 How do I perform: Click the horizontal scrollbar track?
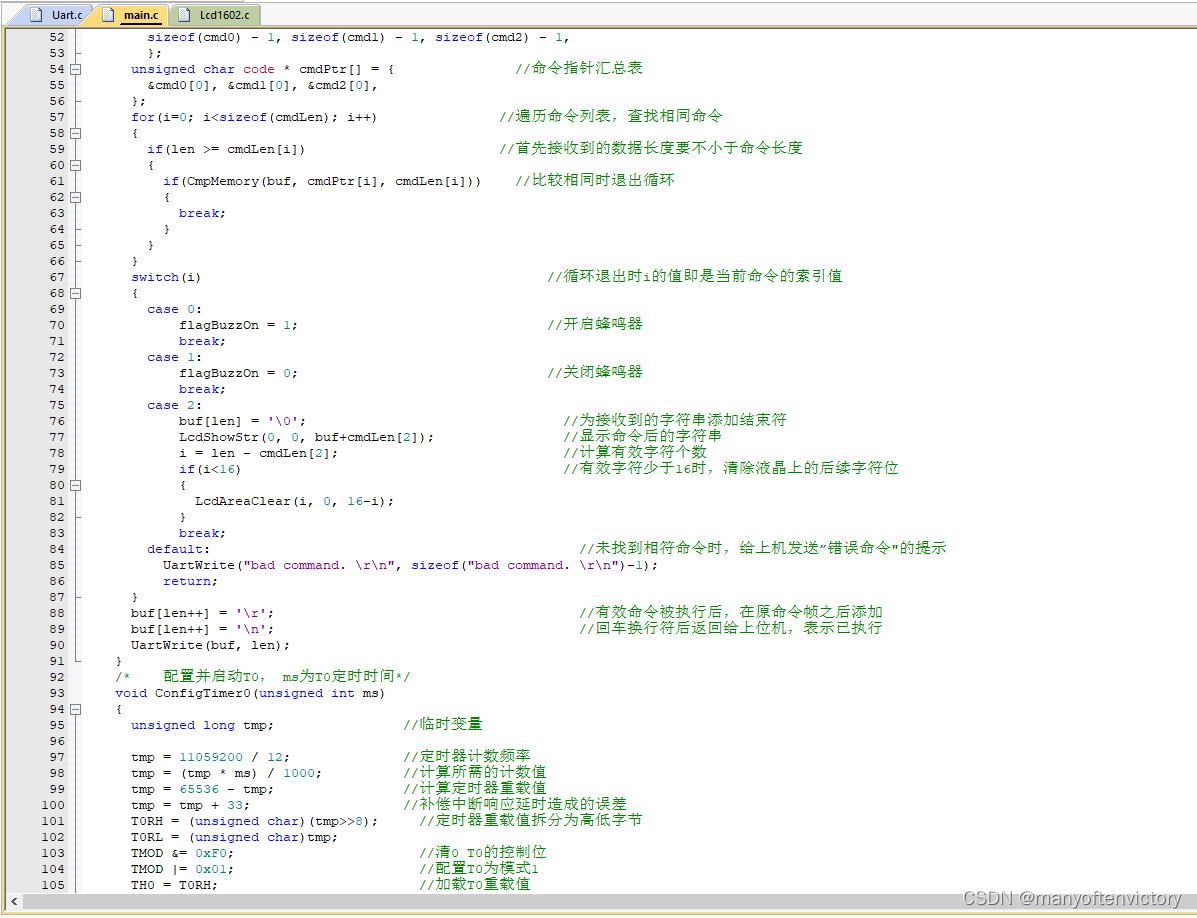pyautogui.click(x=611, y=902)
